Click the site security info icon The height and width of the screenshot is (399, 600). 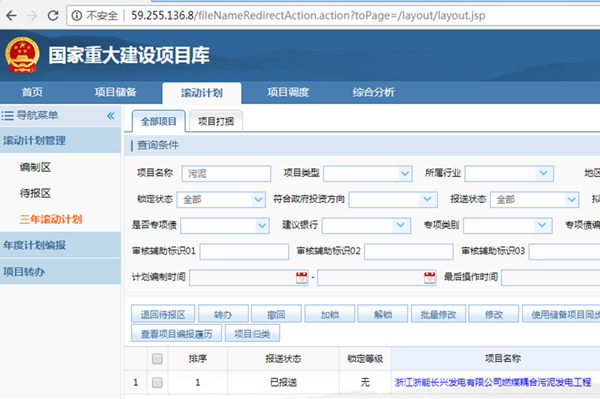(77, 16)
